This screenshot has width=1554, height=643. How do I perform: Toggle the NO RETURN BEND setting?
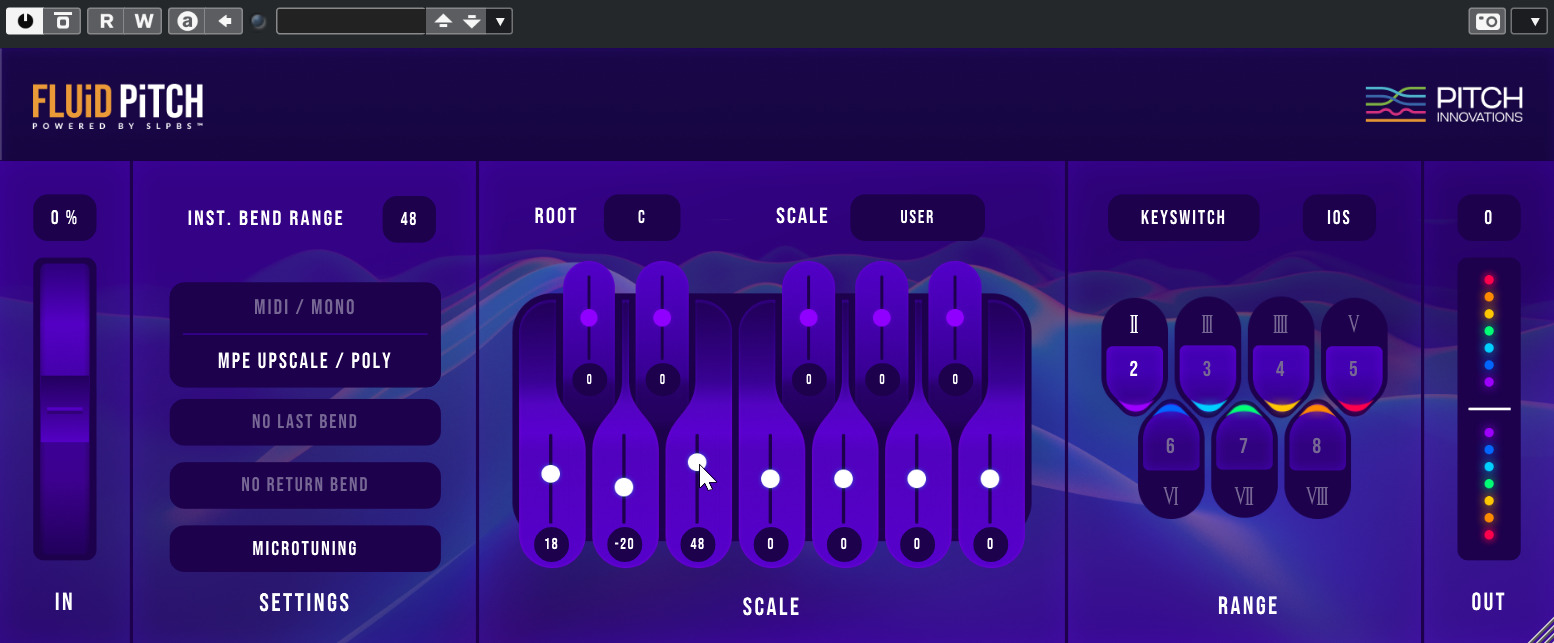coord(305,485)
